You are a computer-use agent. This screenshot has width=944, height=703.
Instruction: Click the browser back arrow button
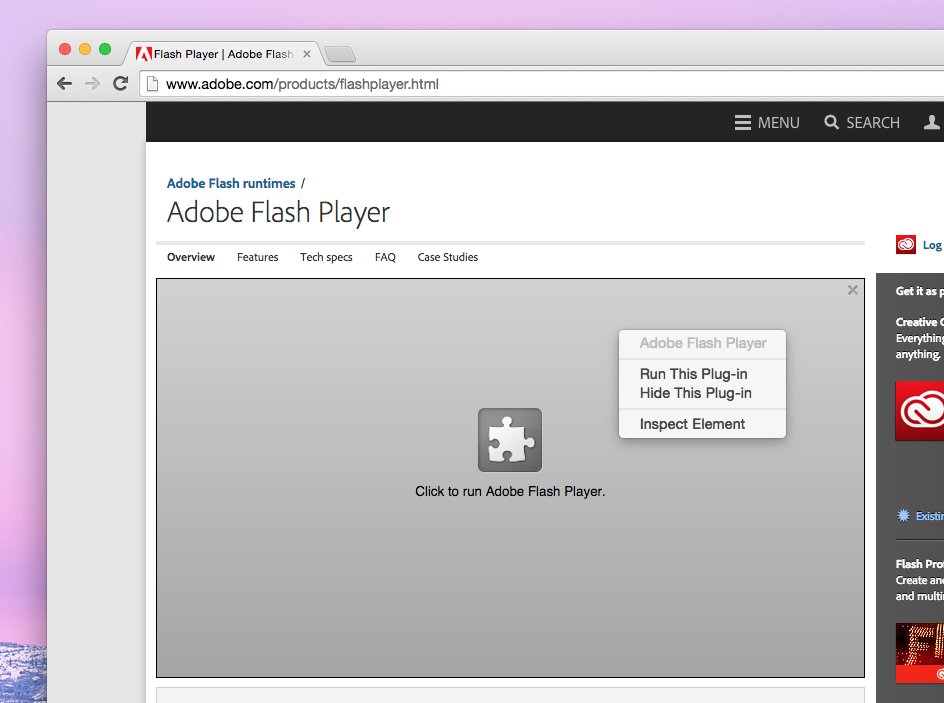65,84
